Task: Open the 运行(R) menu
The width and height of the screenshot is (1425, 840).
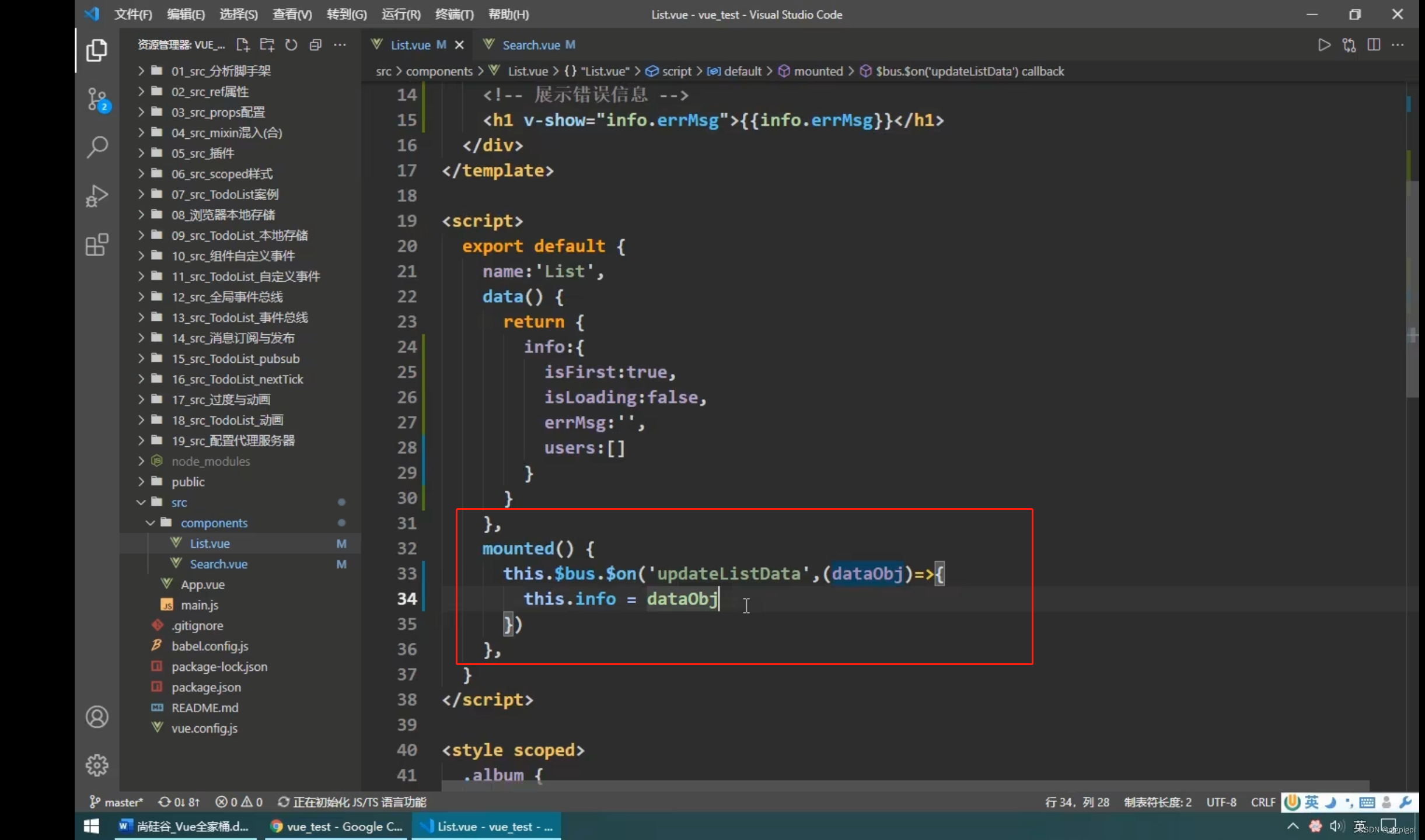Action: (401, 15)
